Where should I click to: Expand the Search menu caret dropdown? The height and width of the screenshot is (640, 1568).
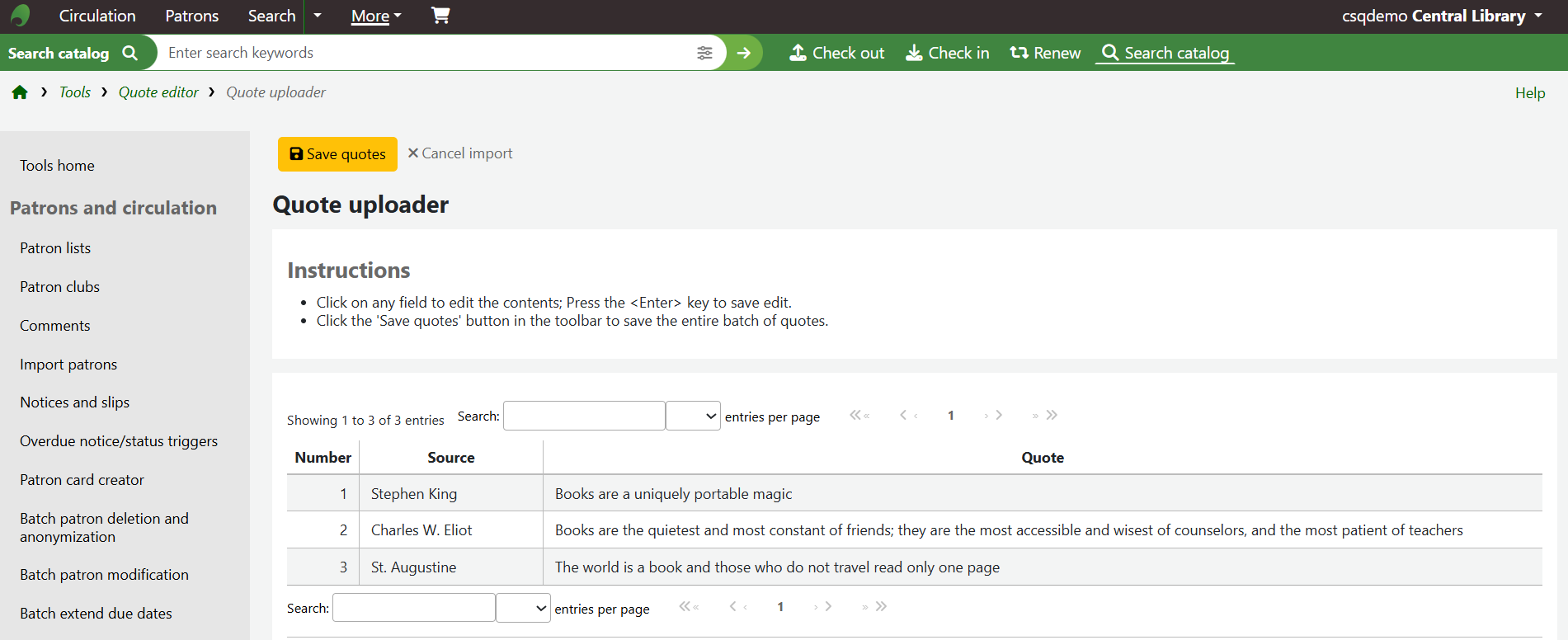pyautogui.click(x=318, y=16)
